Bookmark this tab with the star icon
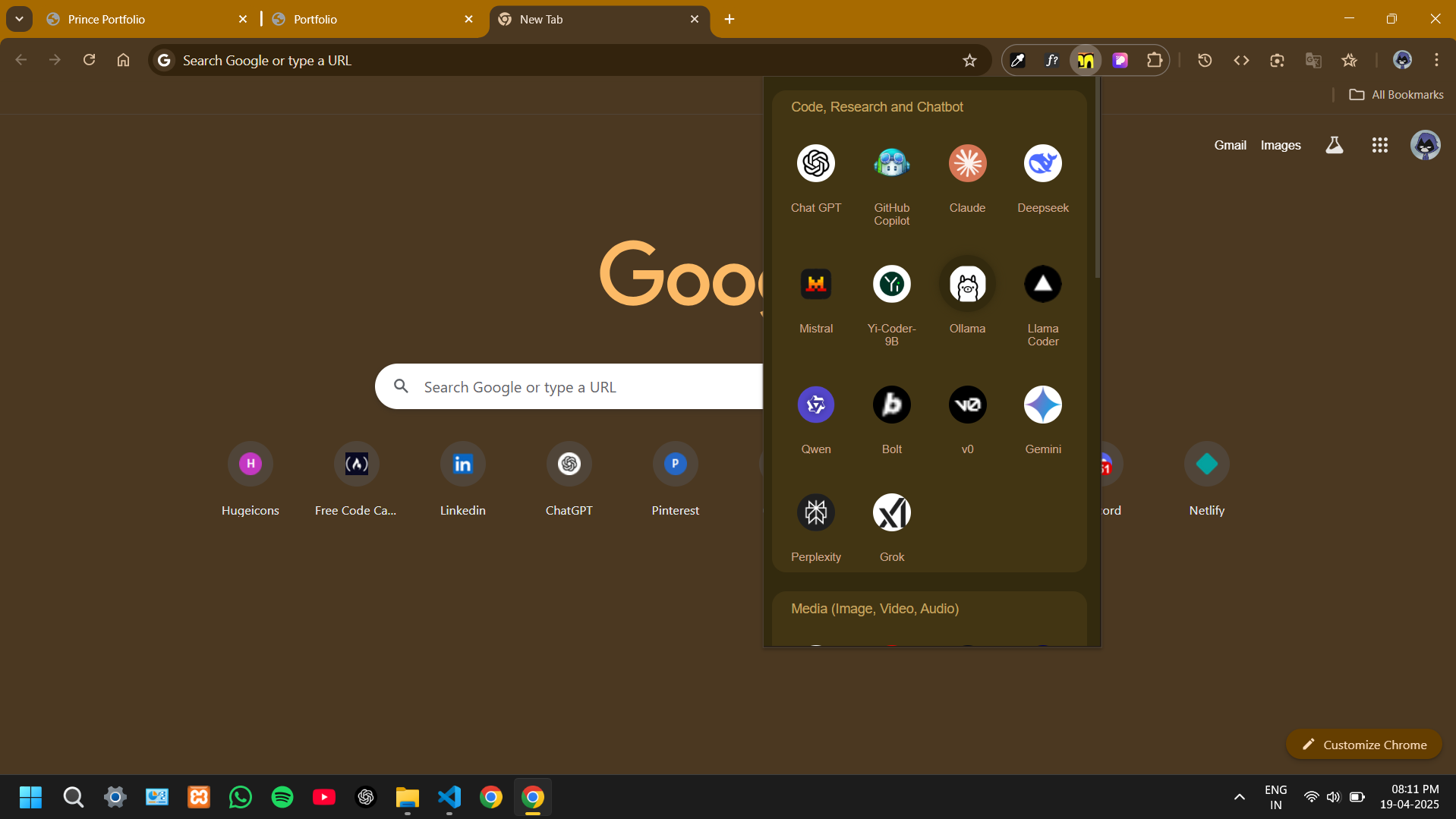The width and height of the screenshot is (1456, 819). pyautogui.click(x=969, y=61)
